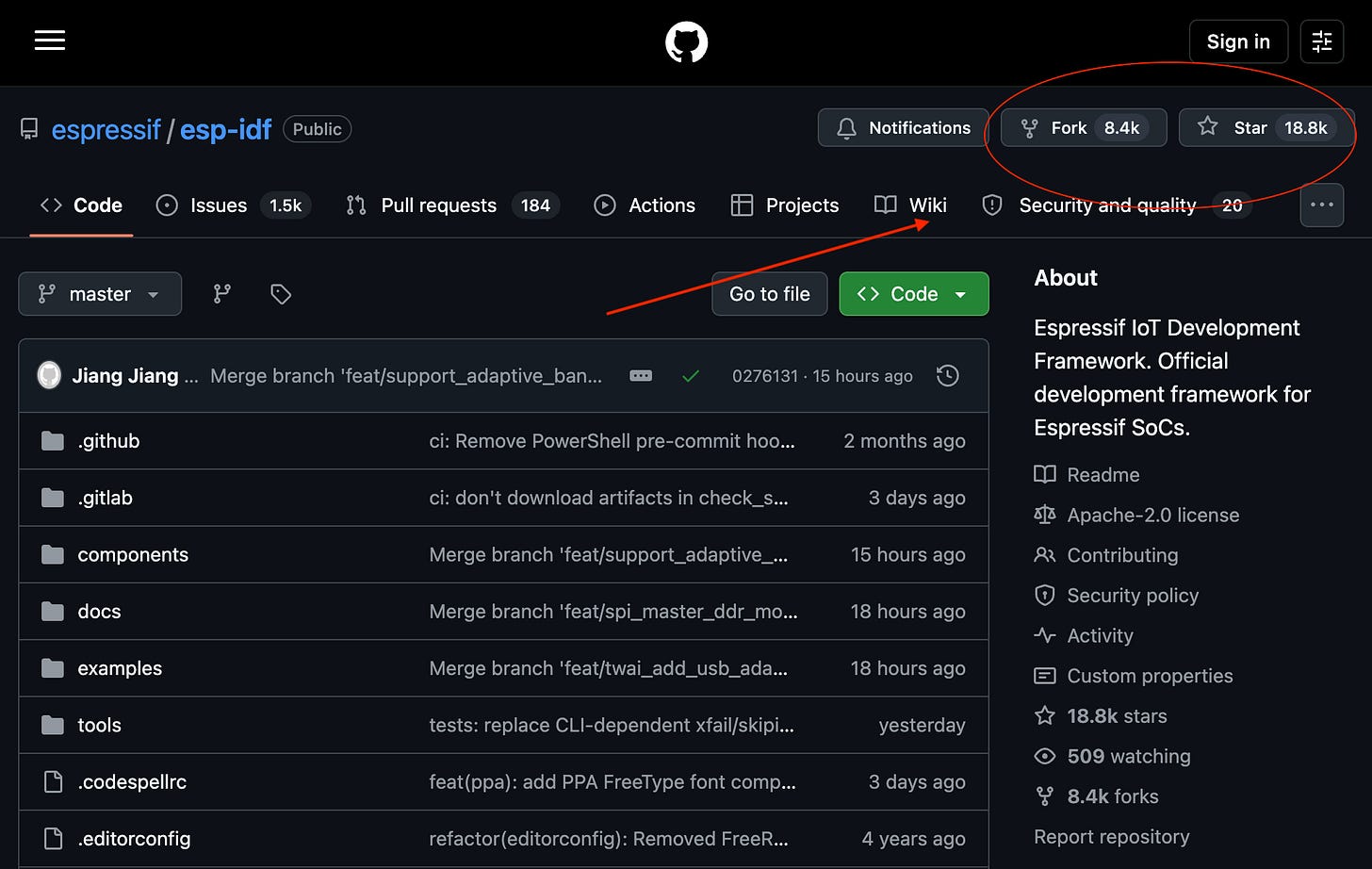Open the Security policy link
Viewport: 1372px width, 869px height.
1117,596
